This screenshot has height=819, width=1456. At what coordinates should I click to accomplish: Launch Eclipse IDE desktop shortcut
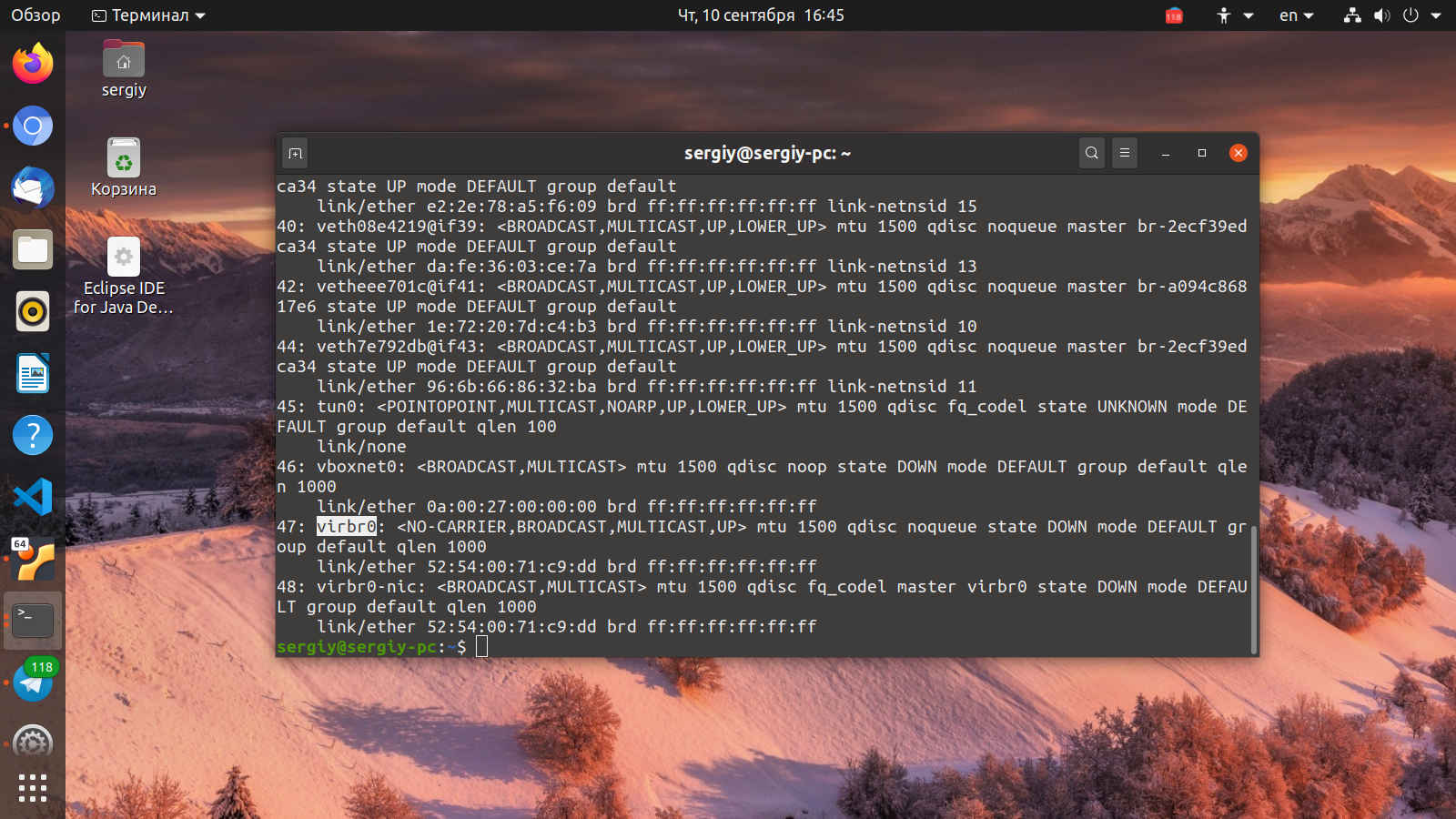(x=124, y=277)
